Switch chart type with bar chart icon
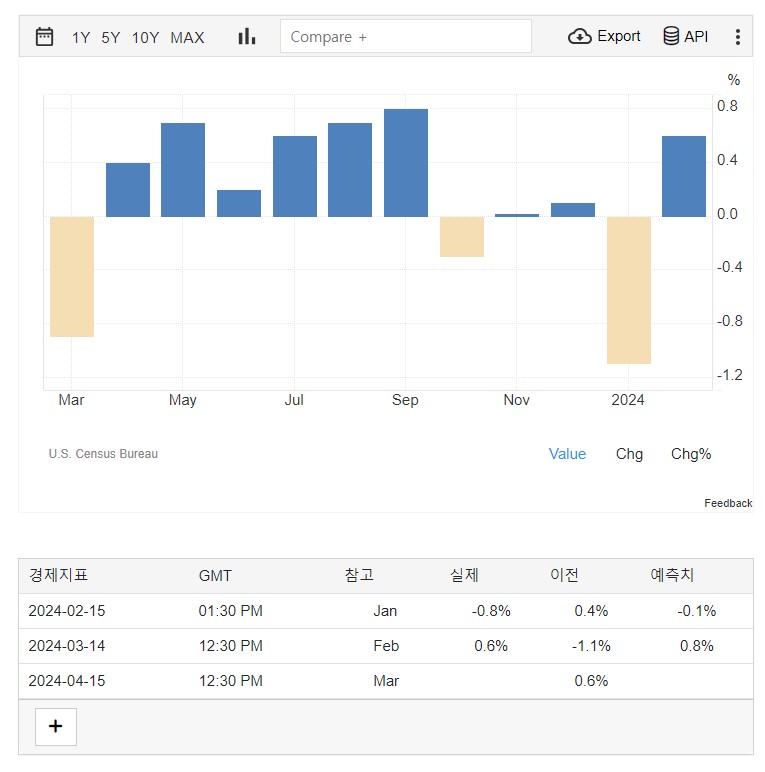The image size is (765, 772). click(x=247, y=36)
